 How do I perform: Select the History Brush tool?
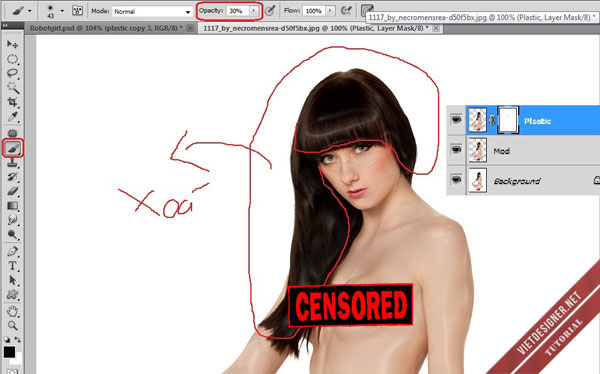[x=12, y=177]
